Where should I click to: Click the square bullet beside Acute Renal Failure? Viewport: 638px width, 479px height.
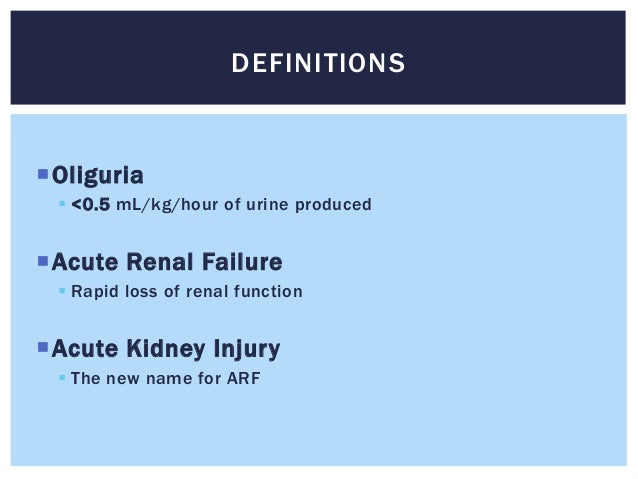coord(43,261)
